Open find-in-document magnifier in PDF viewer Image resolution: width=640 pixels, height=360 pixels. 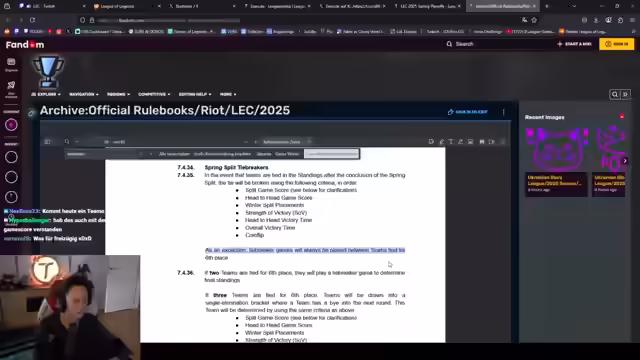click(67, 142)
